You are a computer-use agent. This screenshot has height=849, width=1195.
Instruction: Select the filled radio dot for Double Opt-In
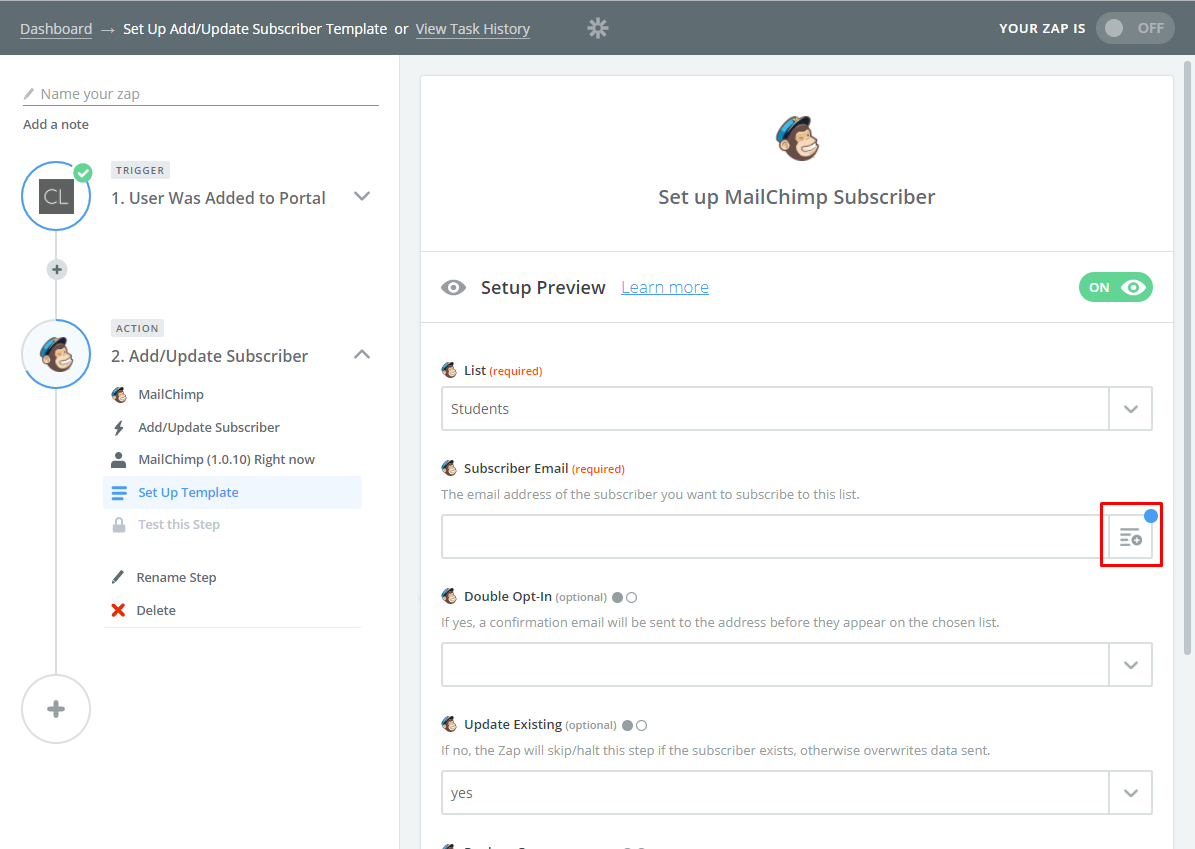pos(617,598)
